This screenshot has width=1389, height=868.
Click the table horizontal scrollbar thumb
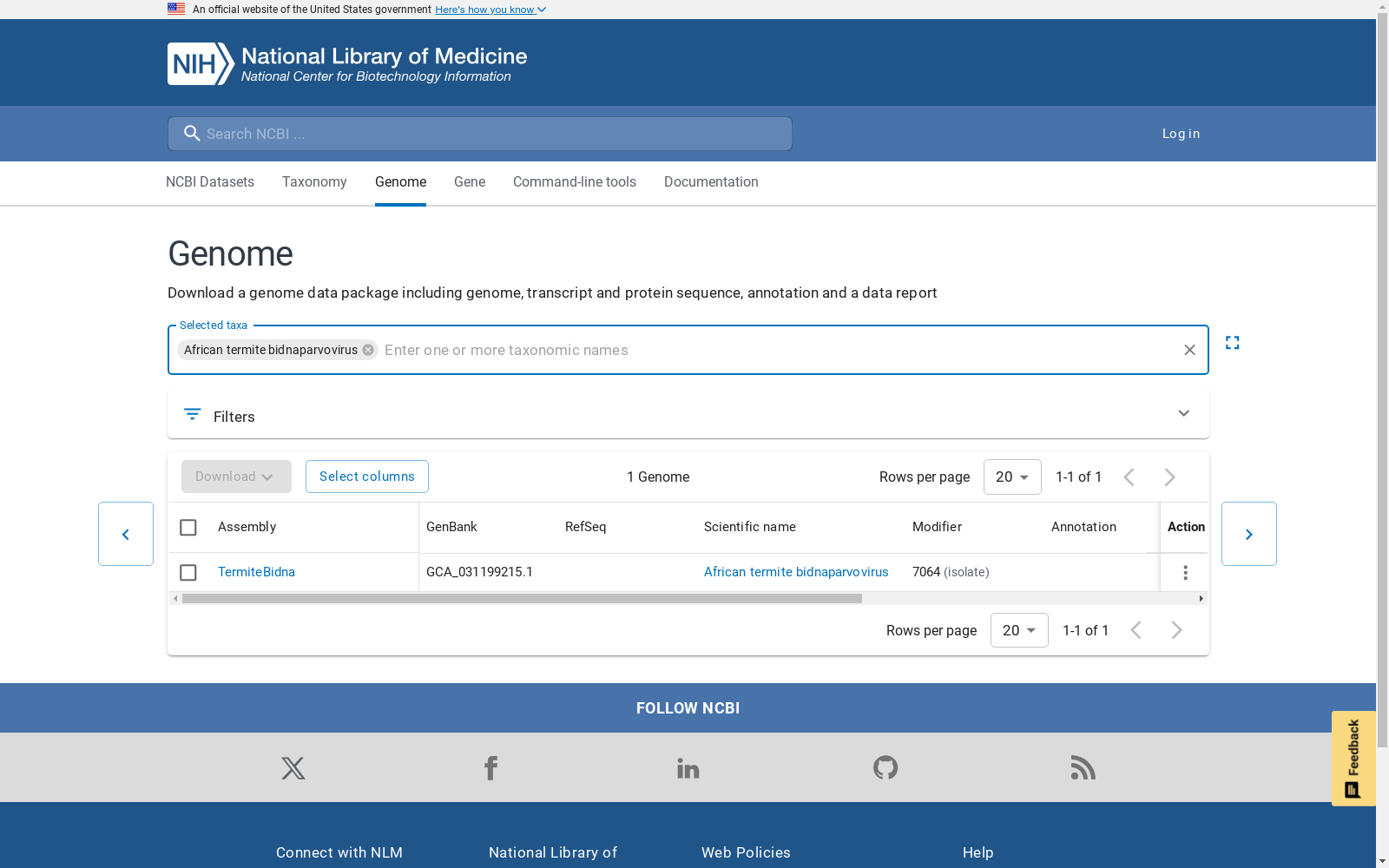522,599
